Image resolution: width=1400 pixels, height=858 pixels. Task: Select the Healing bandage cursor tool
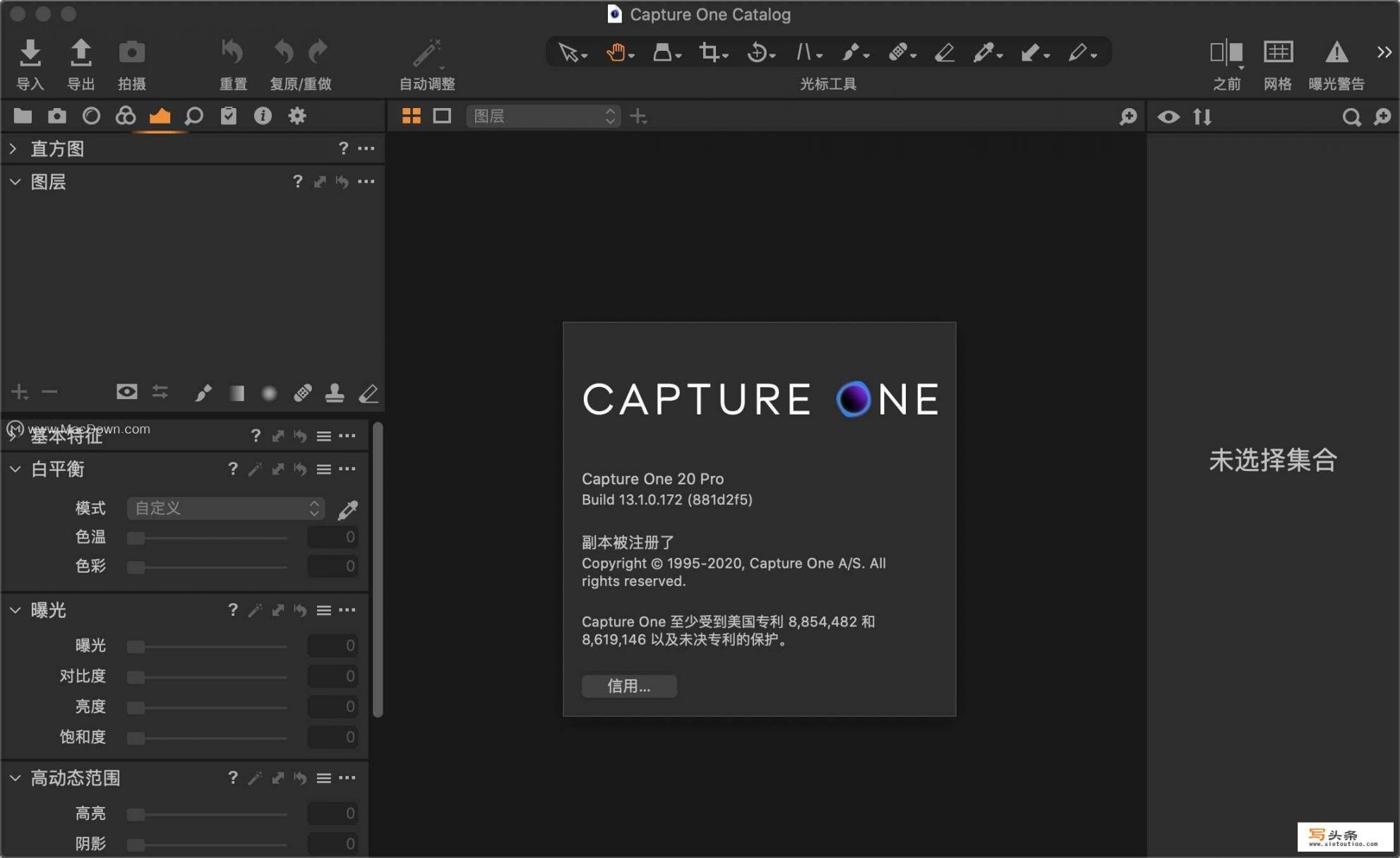point(897,52)
